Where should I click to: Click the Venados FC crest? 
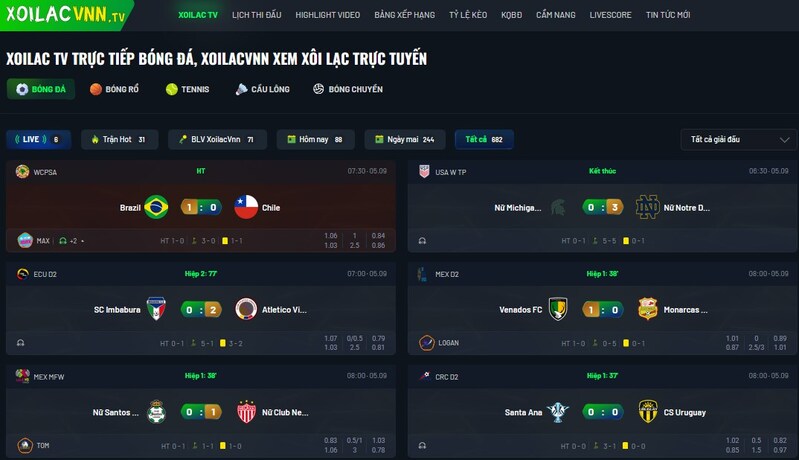[x=558, y=309]
